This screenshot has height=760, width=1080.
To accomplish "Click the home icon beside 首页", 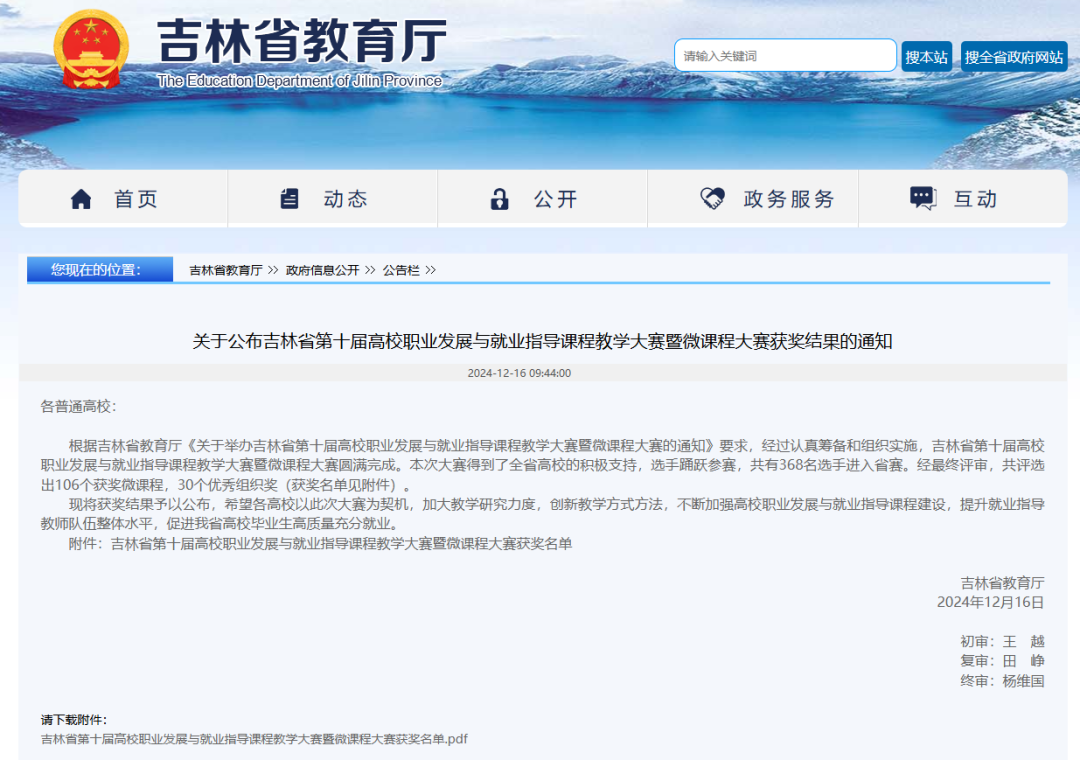I will point(83,198).
